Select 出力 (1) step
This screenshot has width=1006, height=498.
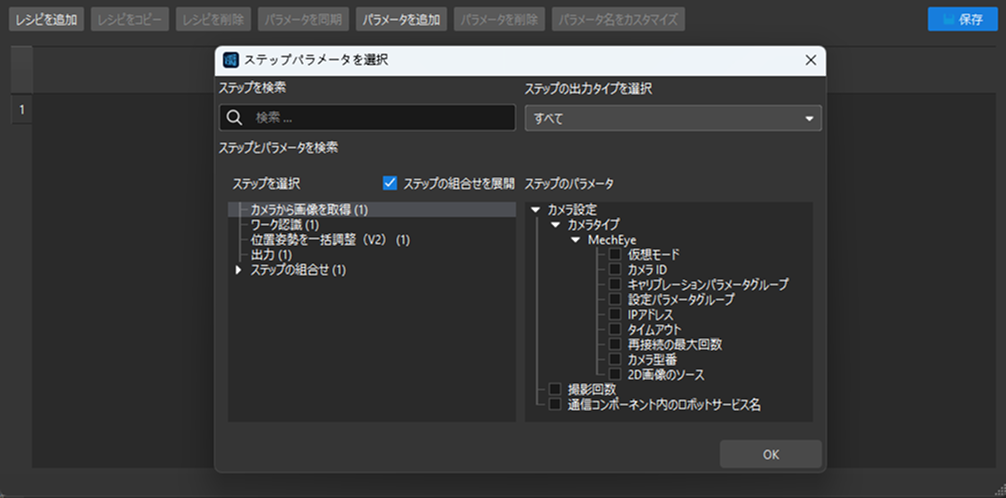[271, 255]
